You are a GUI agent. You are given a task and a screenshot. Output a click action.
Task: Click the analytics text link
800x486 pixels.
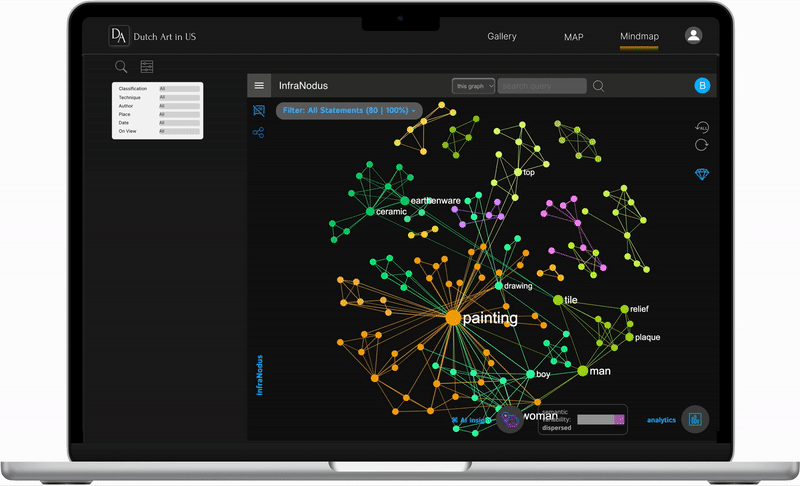click(x=661, y=420)
